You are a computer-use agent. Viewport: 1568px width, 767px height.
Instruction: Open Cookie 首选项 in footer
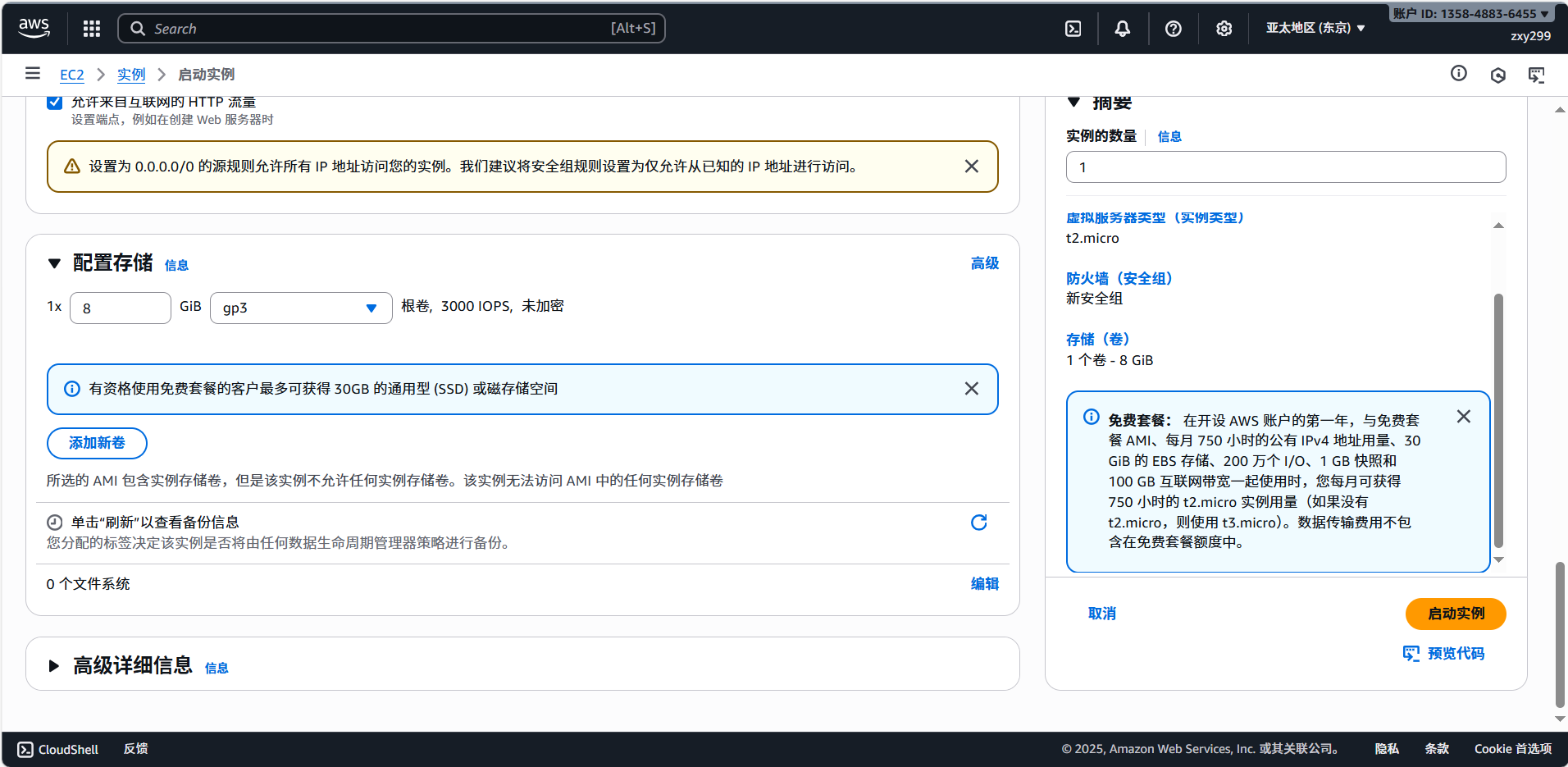(x=1513, y=749)
